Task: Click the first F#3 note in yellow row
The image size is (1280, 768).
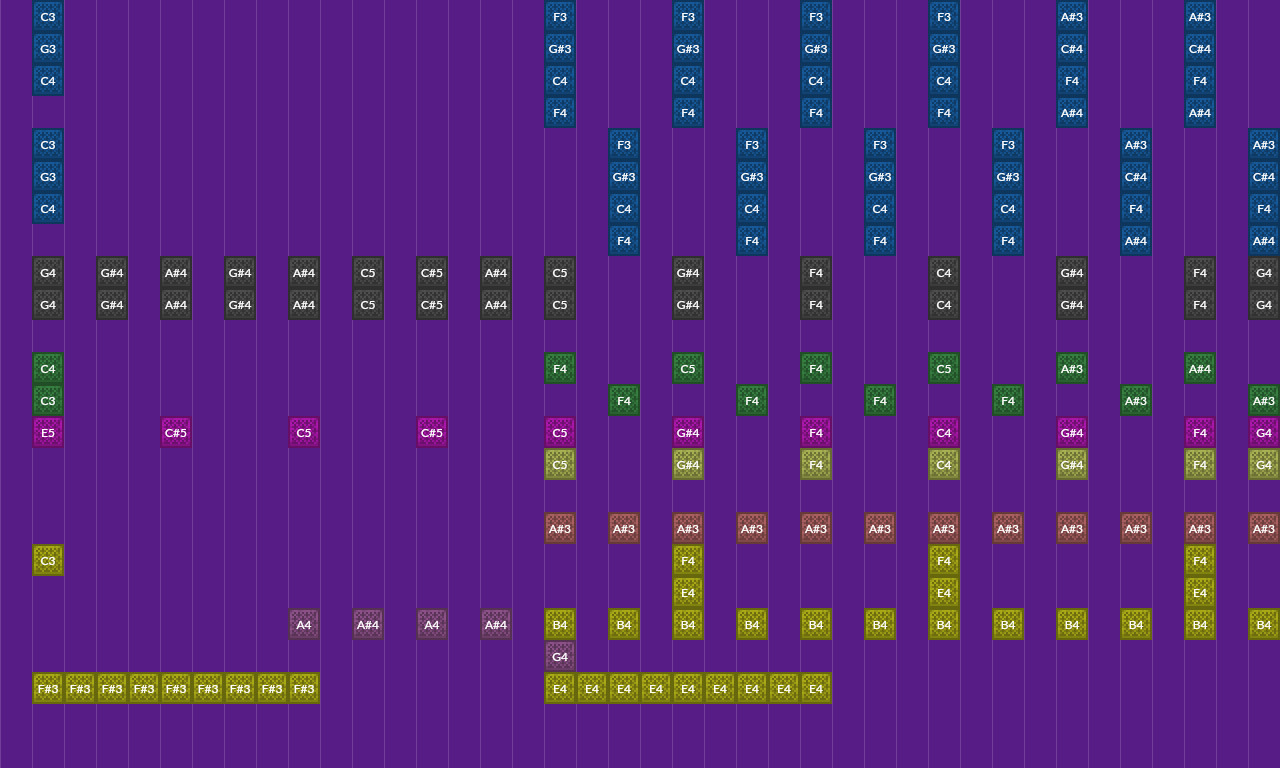Action: [x=48, y=689]
